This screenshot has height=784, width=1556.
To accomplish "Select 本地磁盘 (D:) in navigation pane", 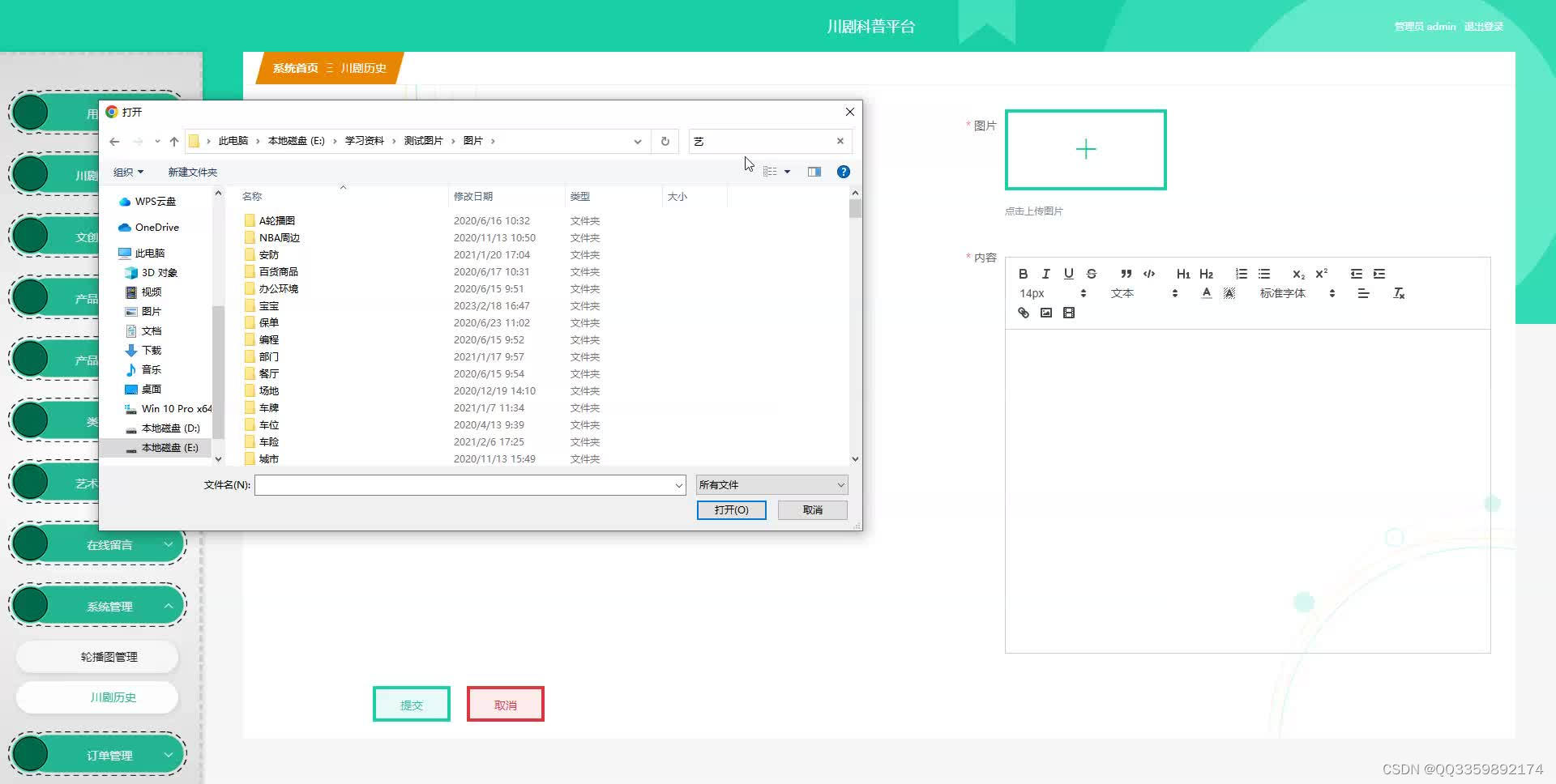I will coord(170,428).
